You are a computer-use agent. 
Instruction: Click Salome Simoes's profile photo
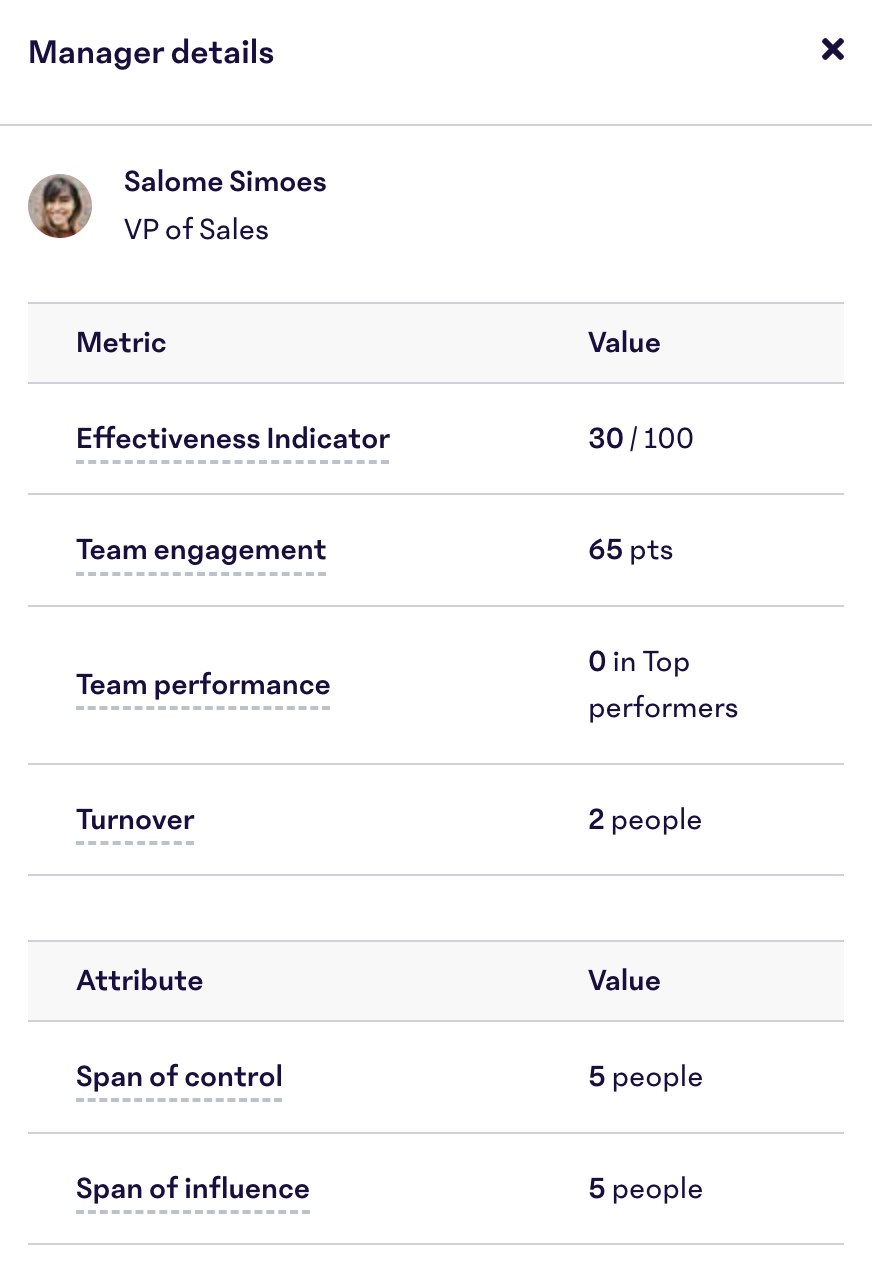tap(60, 206)
